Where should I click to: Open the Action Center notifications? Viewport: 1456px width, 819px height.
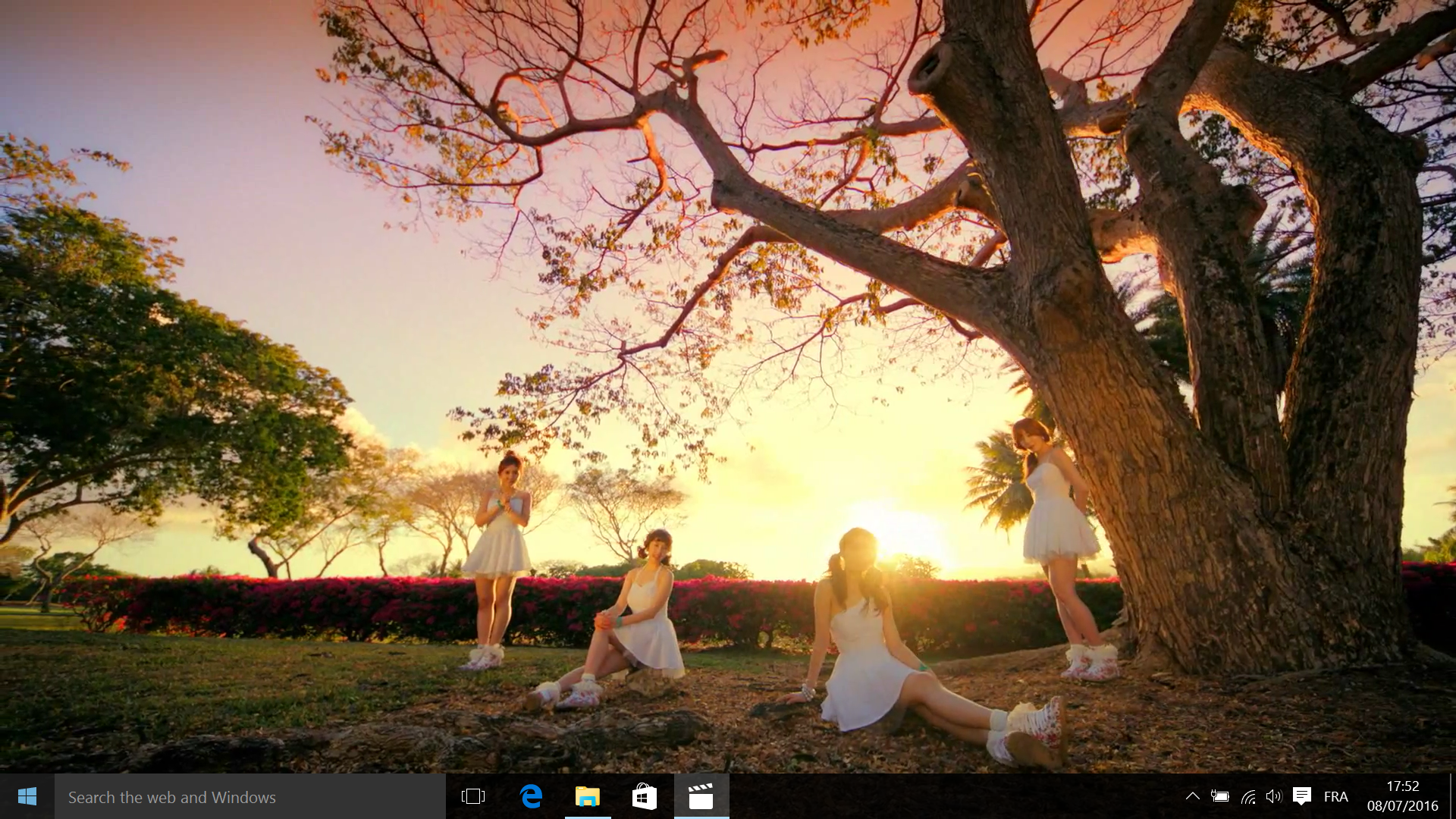(x=1302, y=796)
